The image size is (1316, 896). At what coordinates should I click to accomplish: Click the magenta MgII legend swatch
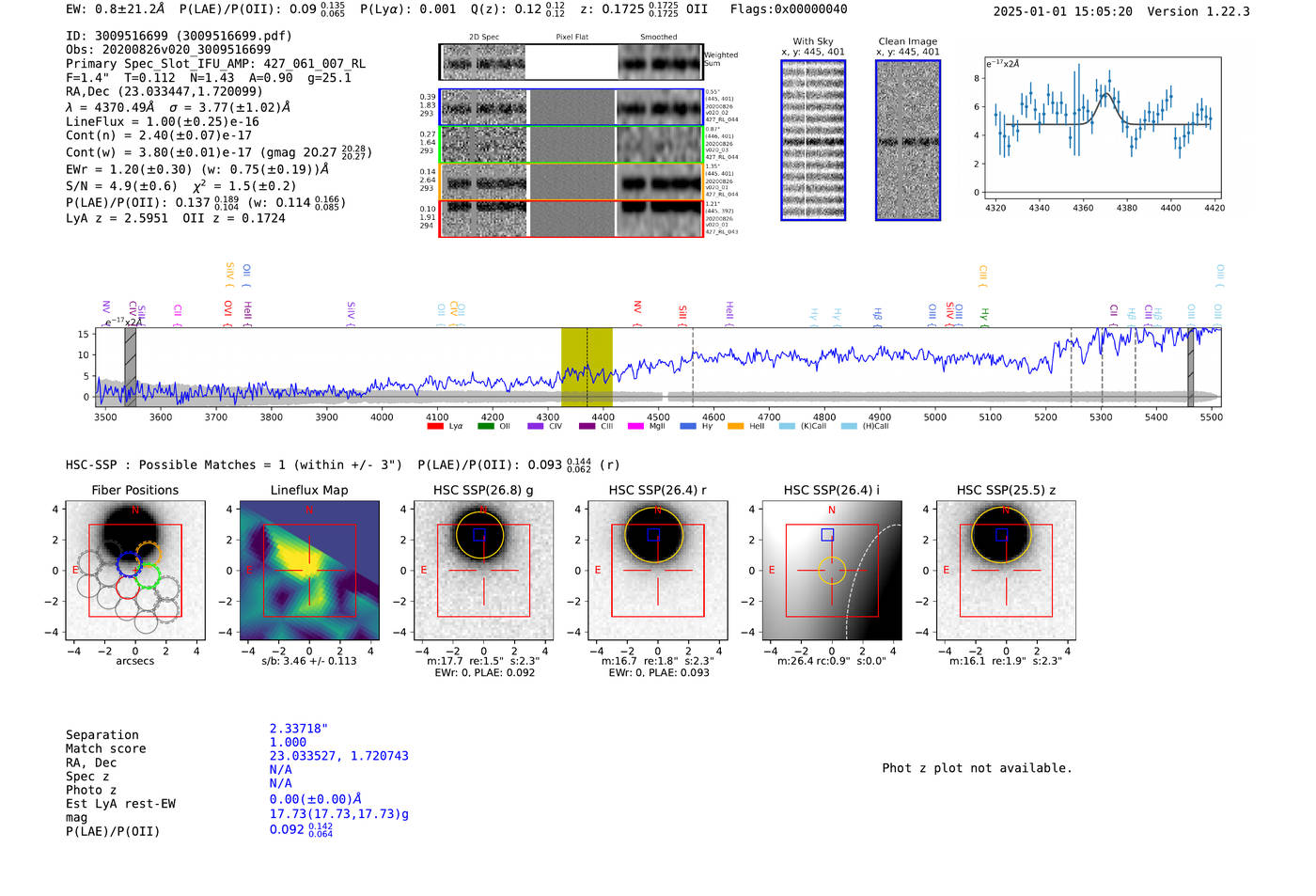tap(635, 427)
